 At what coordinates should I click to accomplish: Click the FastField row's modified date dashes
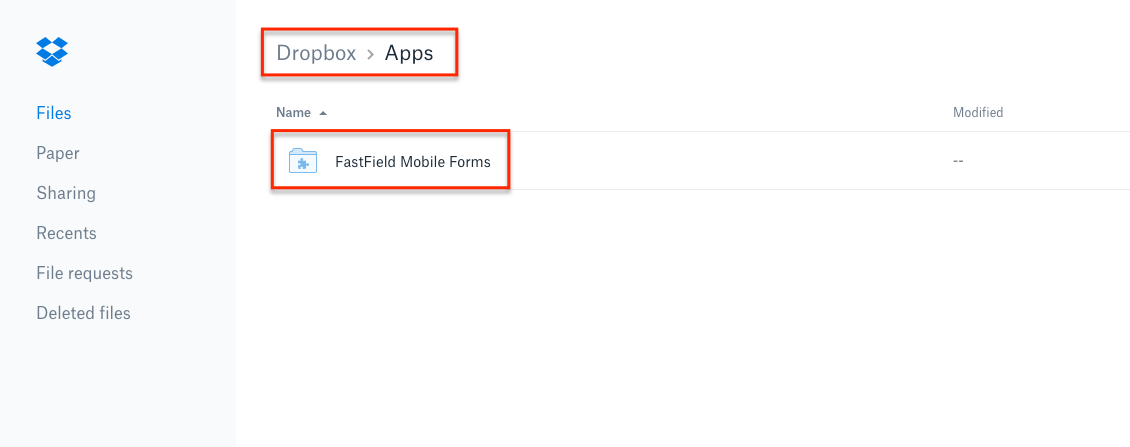click(x=958, y=161)
